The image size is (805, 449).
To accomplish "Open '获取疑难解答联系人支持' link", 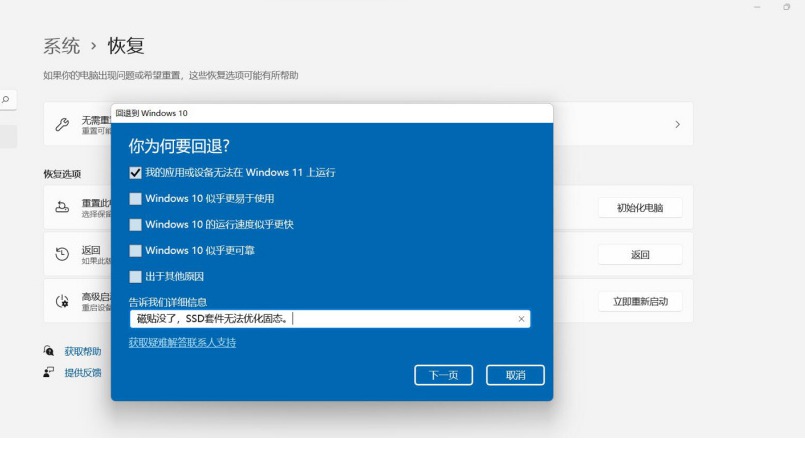I will (x=182, y=343).
